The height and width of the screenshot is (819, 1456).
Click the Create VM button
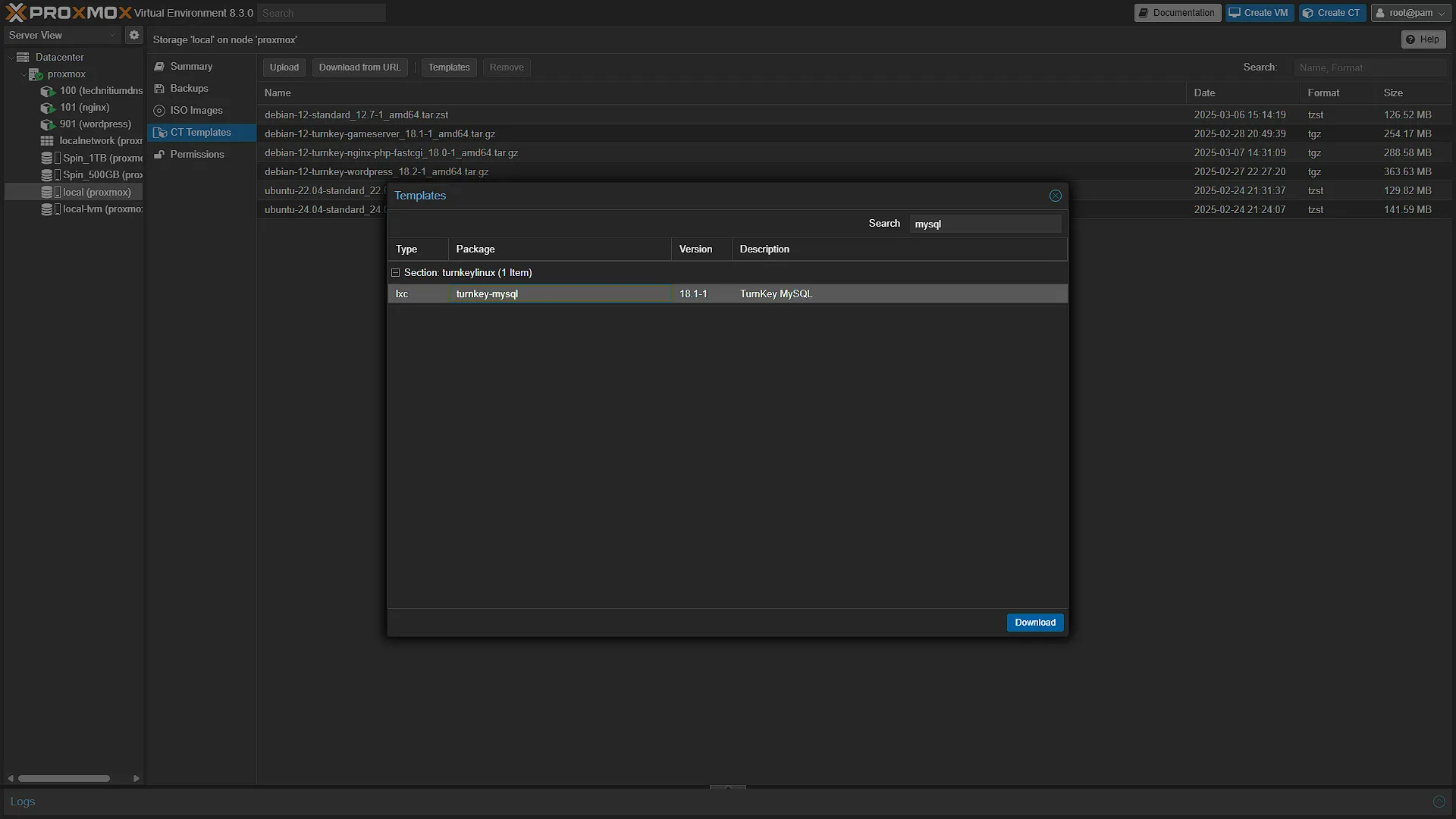[1259, 13]
